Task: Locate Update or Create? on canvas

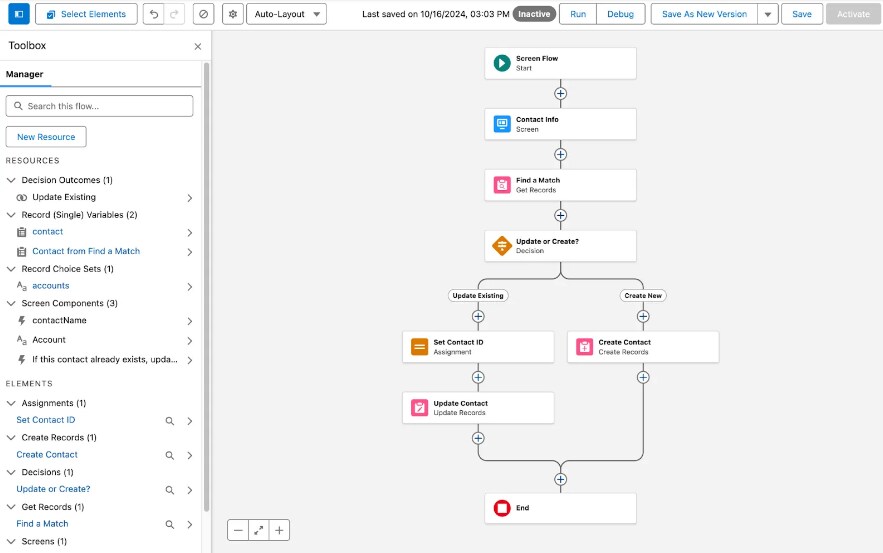Action: (x=170, y=490)
